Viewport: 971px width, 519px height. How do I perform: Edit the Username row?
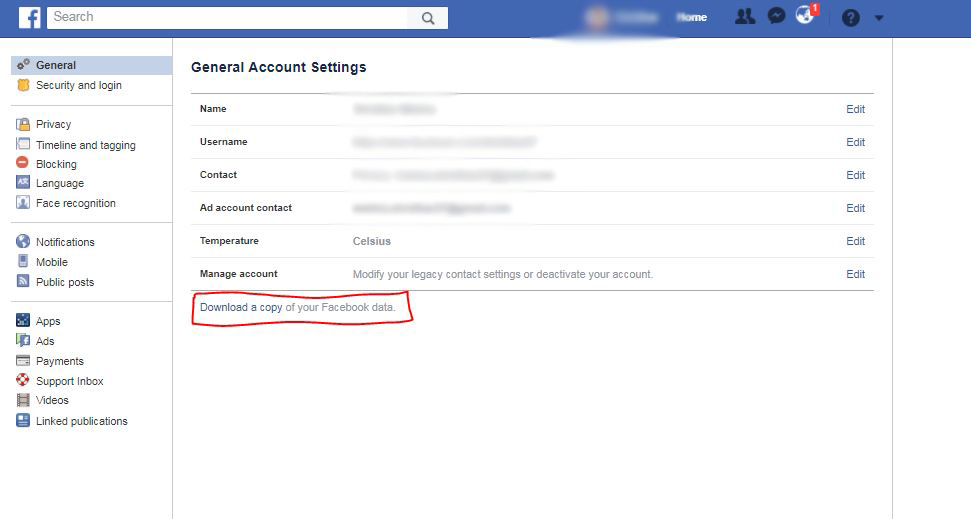855,143
